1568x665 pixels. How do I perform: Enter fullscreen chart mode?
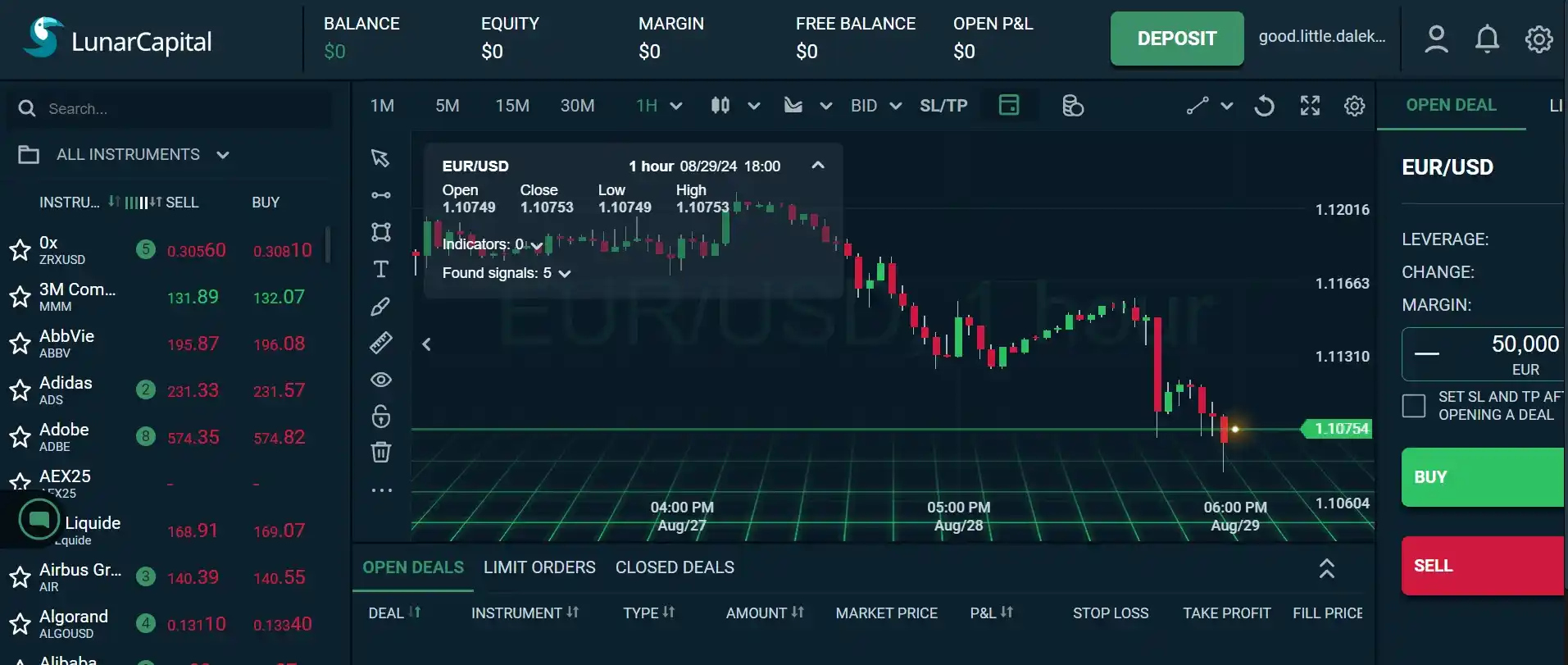point(1310,106)
